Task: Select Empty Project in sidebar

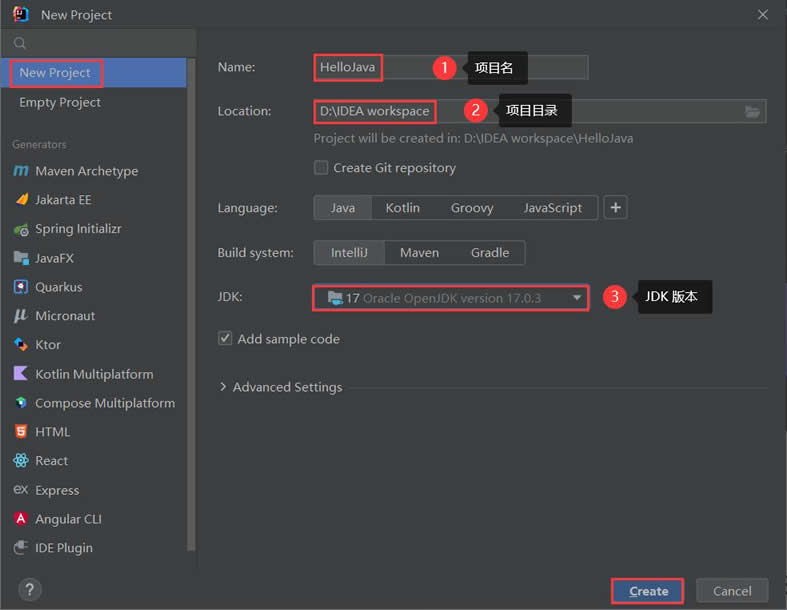Action: (x=93, y=102)
